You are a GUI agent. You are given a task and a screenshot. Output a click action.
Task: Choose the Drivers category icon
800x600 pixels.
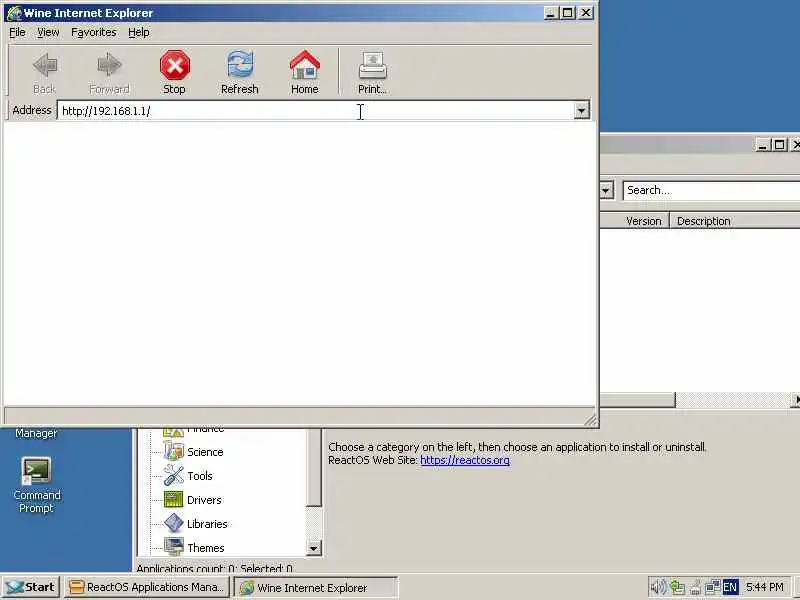[173, 499]
